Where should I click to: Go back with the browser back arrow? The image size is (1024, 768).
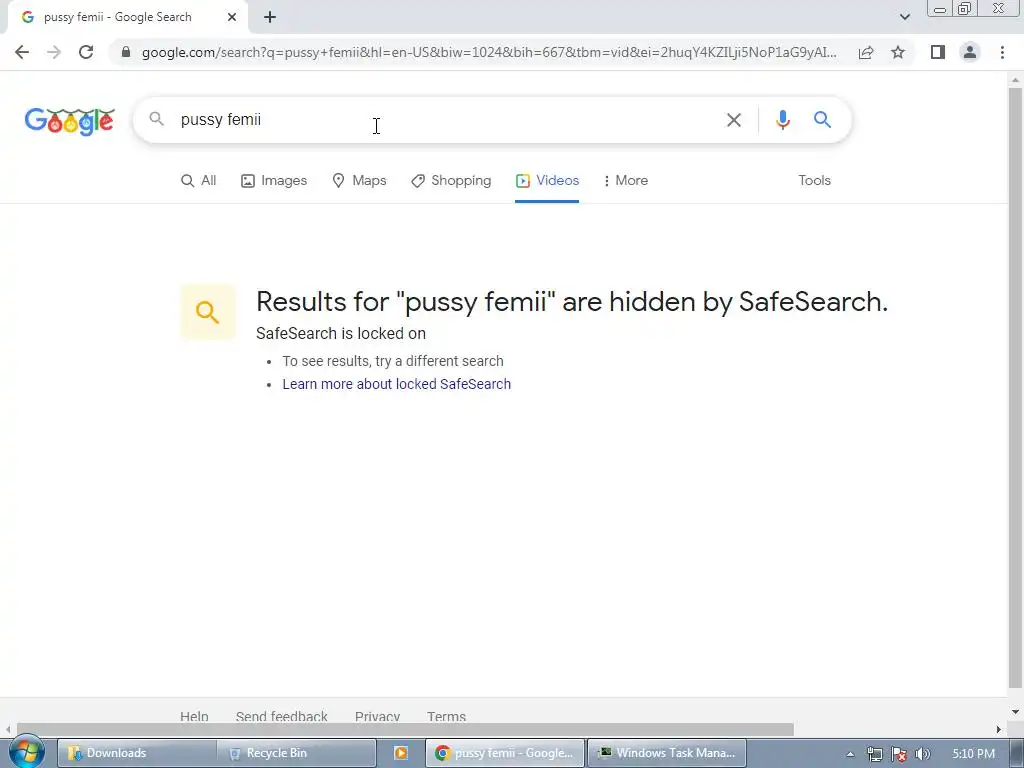pyautogui.click(x=22, y=52)
